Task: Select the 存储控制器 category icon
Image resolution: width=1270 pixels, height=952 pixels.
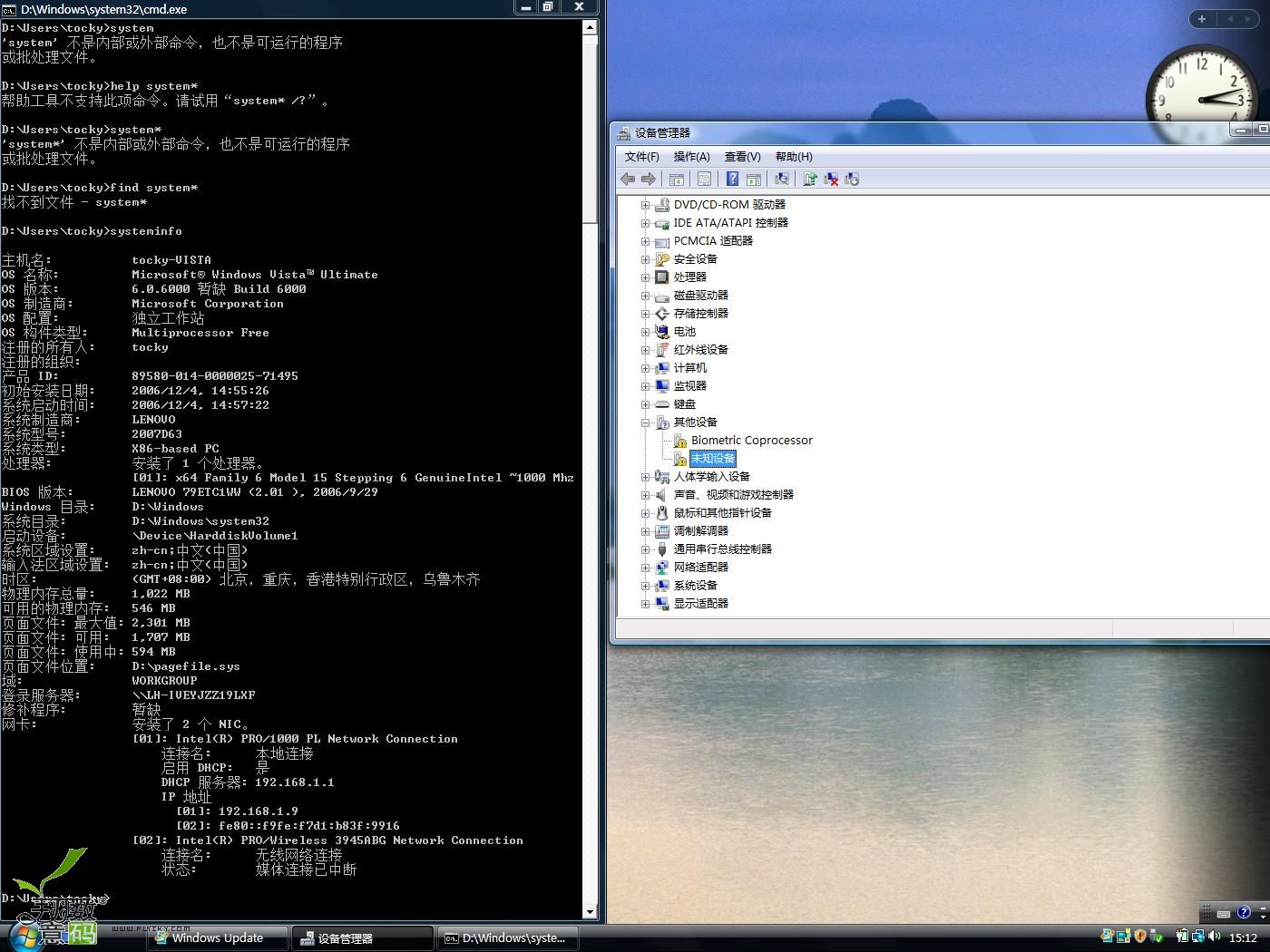Action: pos(662,314)
